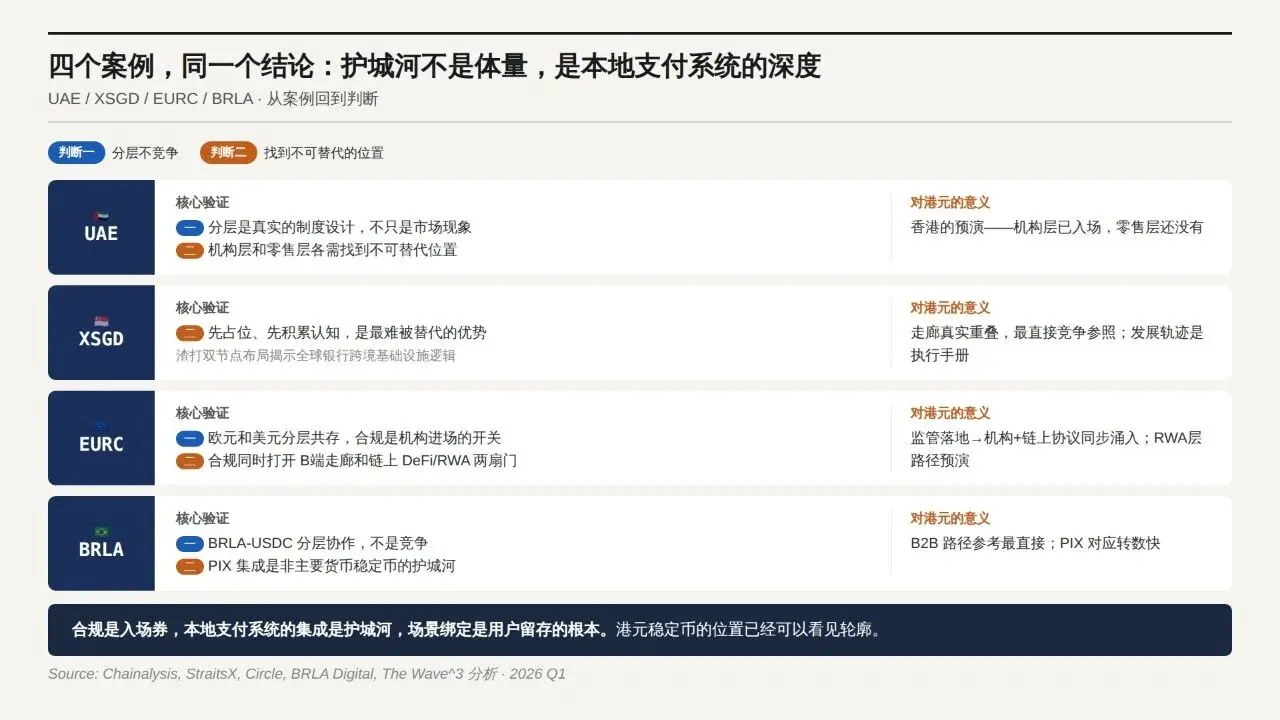Click the Singapore flag above XSGD

pyautogui.click(x=101, y=321)
